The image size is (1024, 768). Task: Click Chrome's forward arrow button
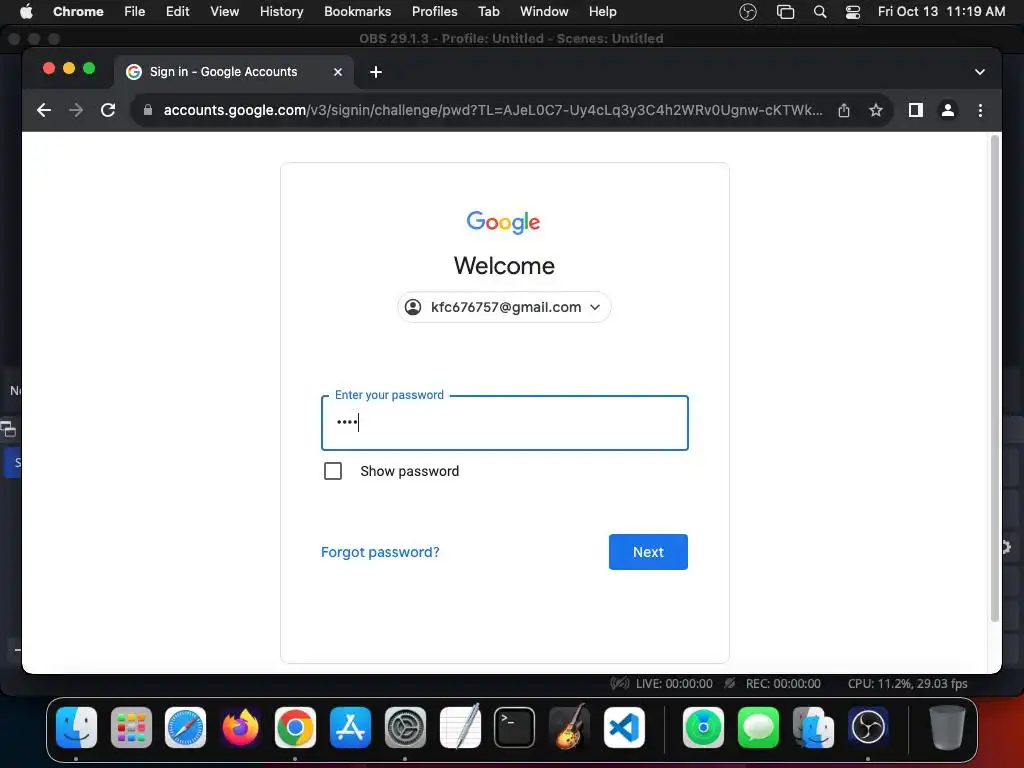[76, 110]
